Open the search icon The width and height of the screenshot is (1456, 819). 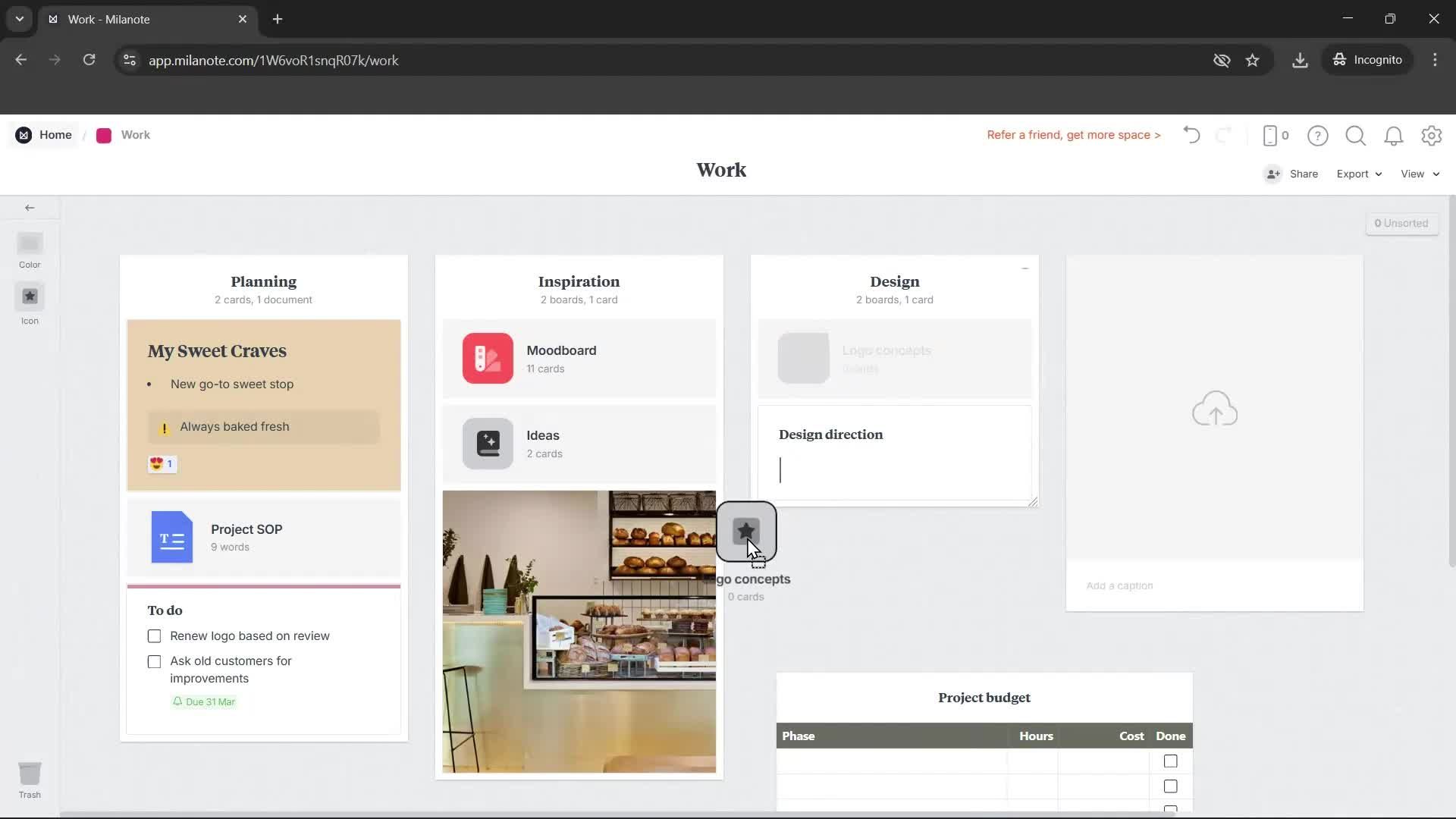pyautogui.click(x=1356, y=135)
